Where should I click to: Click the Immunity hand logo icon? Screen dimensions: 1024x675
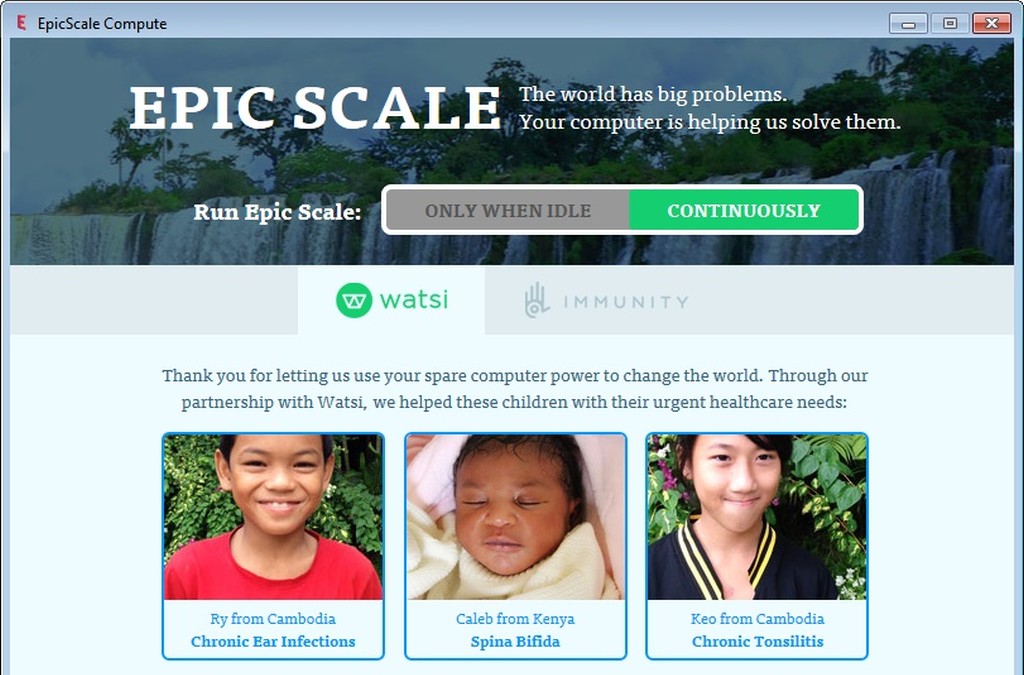click(537, 300)
